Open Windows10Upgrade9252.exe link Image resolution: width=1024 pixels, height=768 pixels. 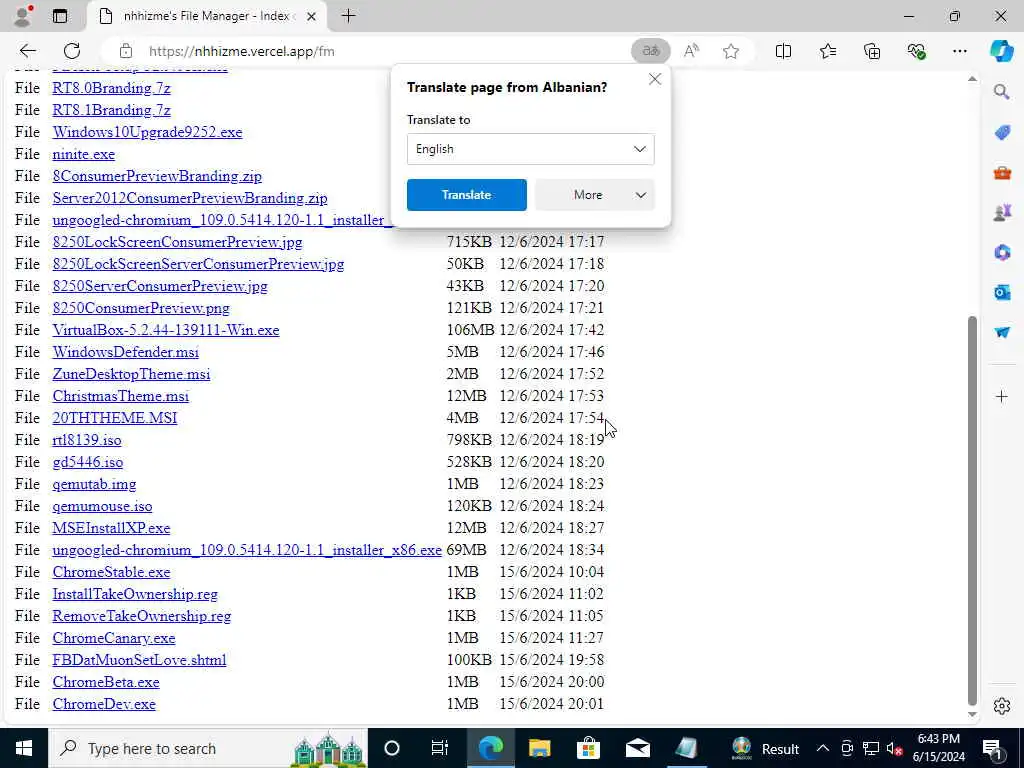coord(148,132)
